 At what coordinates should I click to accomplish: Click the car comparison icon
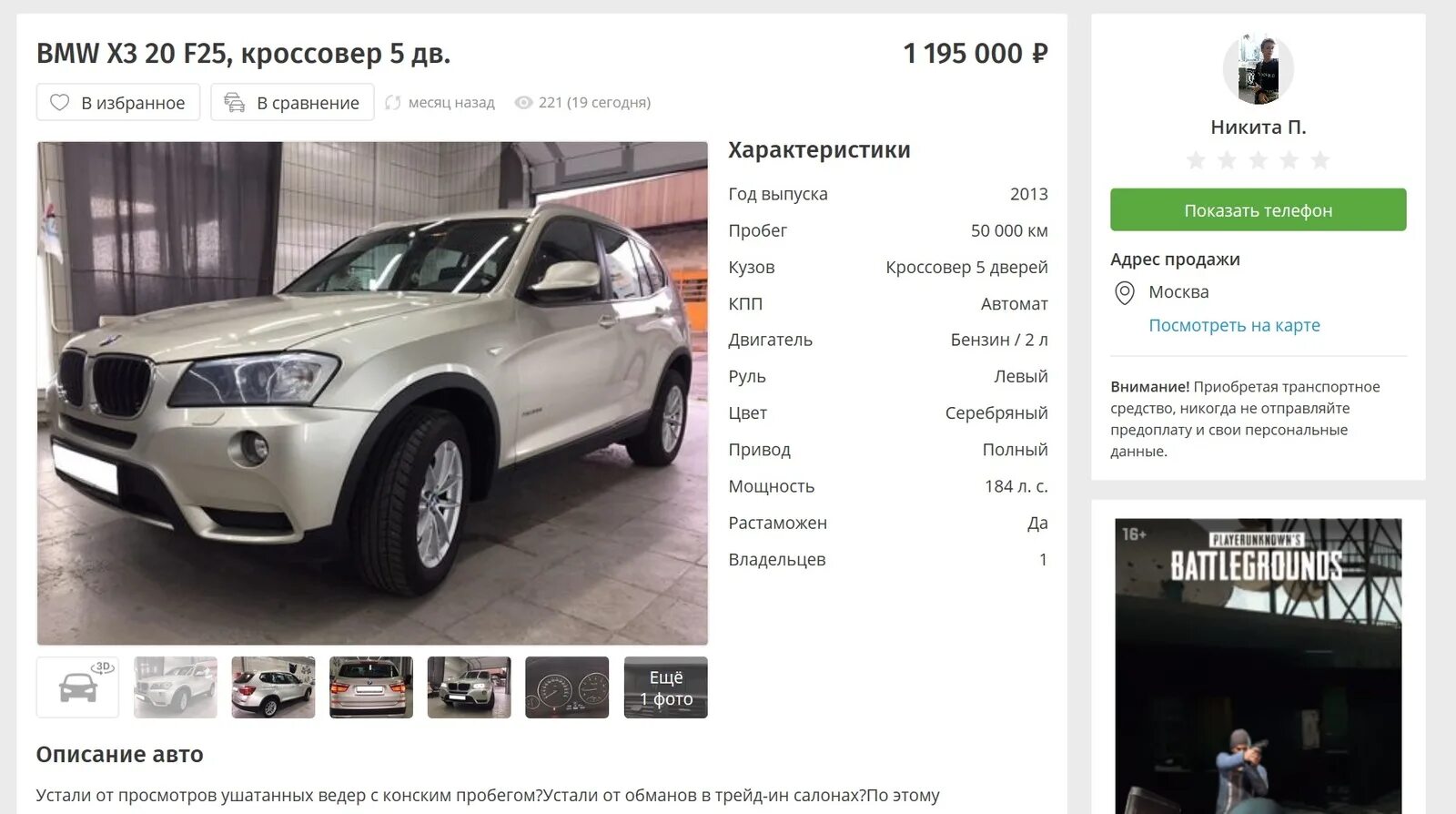[x=235, y=103]
